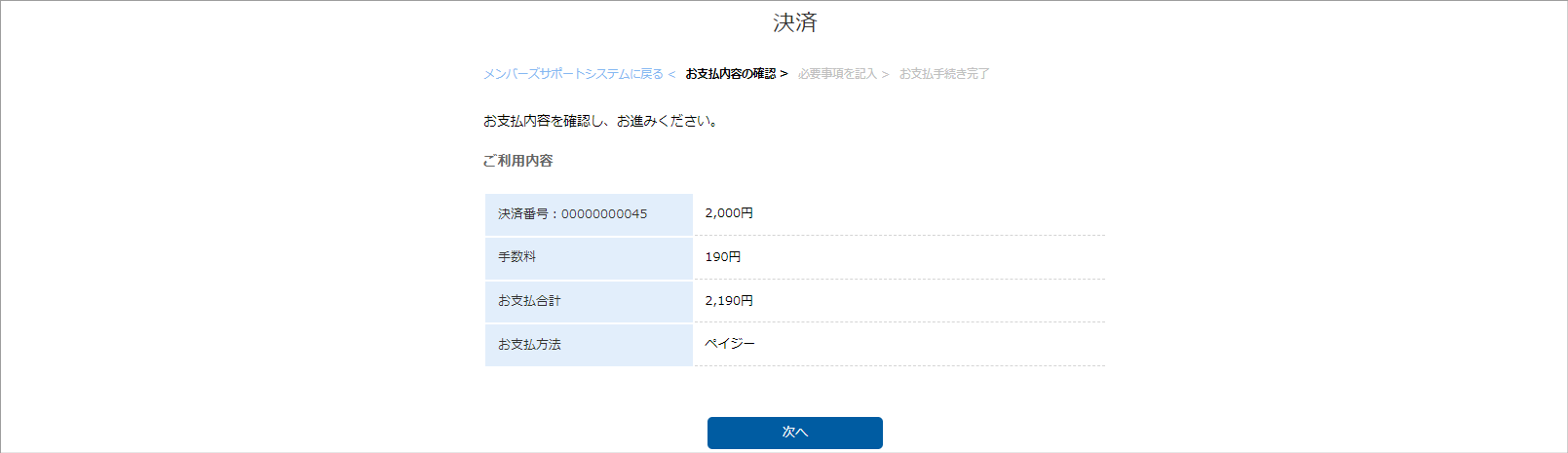
Task: Click the > arrow after 必要事項を記入
Action: [885, 74]
